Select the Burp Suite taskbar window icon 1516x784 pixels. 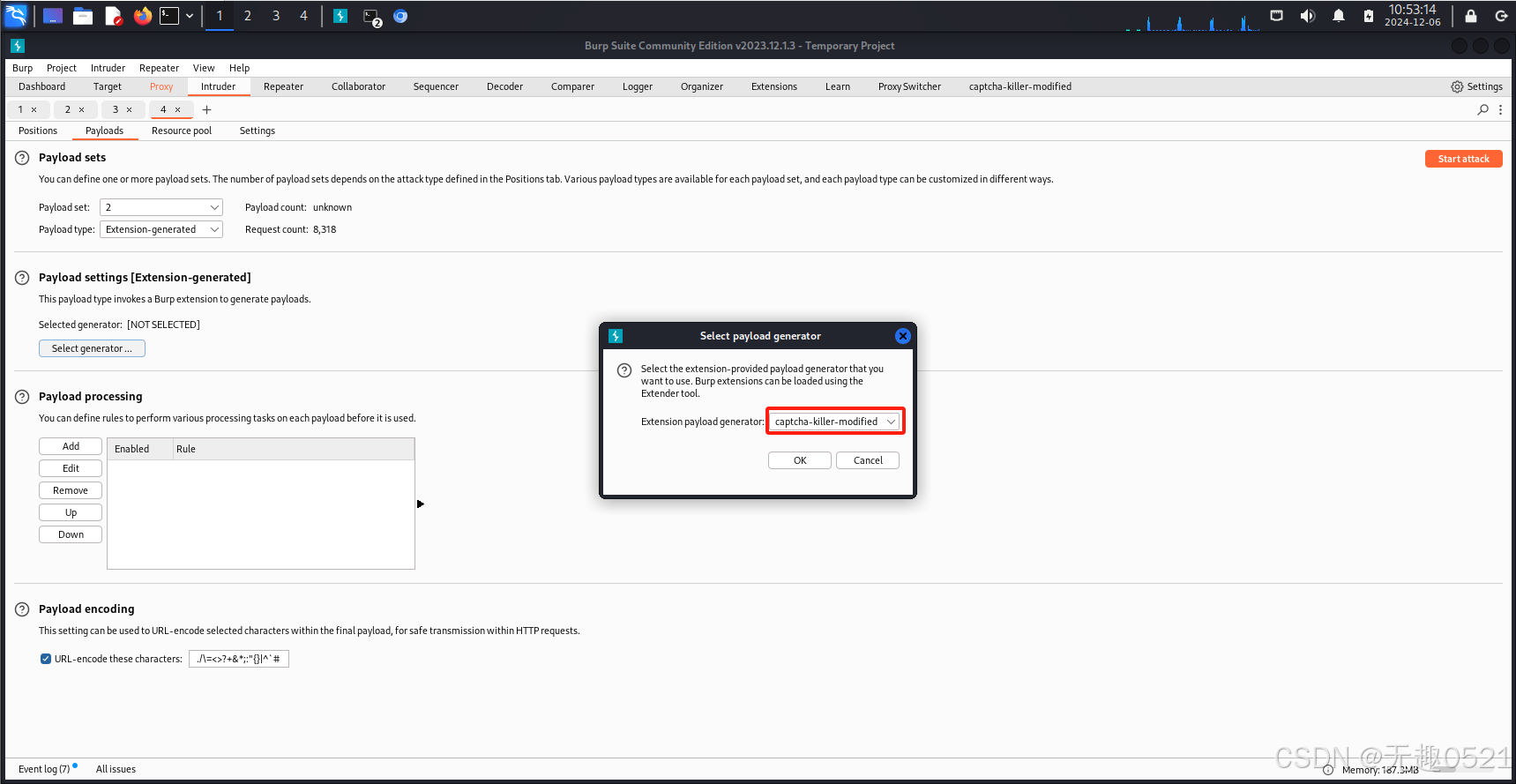click(x=340, y=16)
